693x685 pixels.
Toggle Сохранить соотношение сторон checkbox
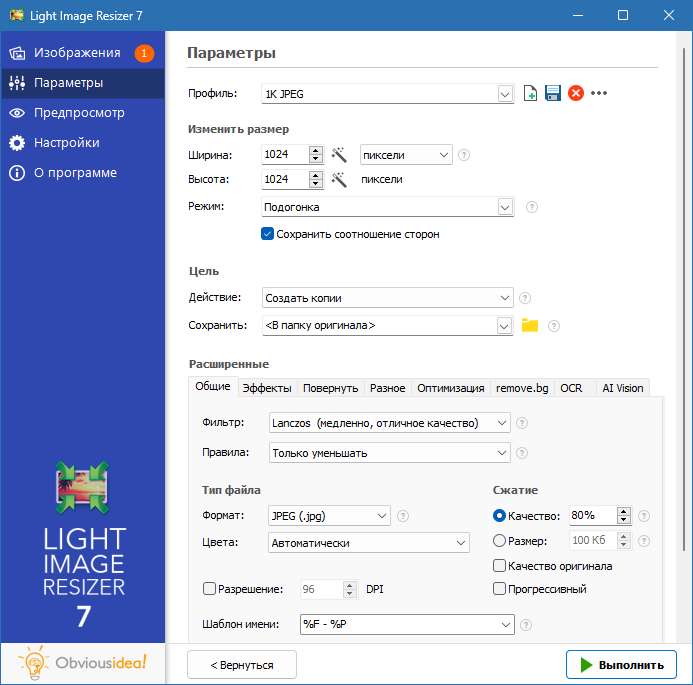(x=267, y=234)
